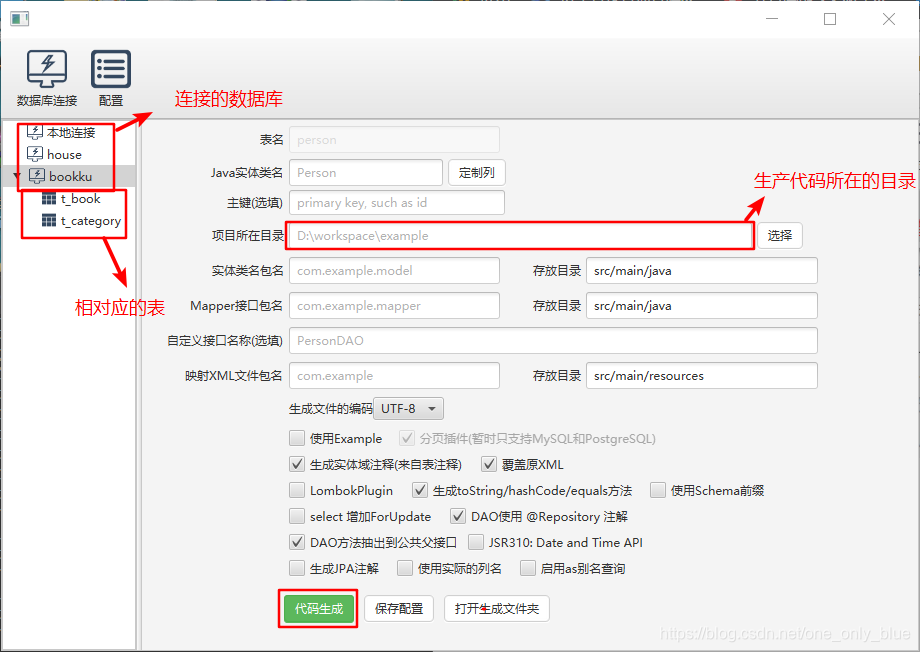Select the 本地连接 connection
The height and width of the screenshot is (652, 920).
click(71, 133)
